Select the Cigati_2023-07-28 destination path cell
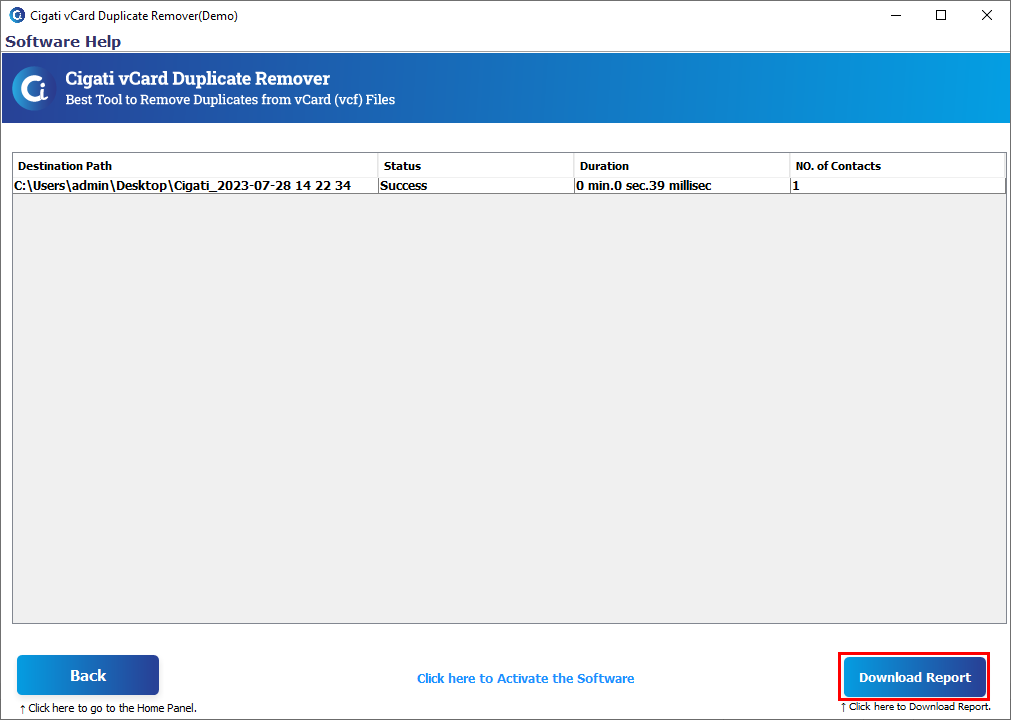The height and width of the screenshot is (720, 1011). coord(195,186)
